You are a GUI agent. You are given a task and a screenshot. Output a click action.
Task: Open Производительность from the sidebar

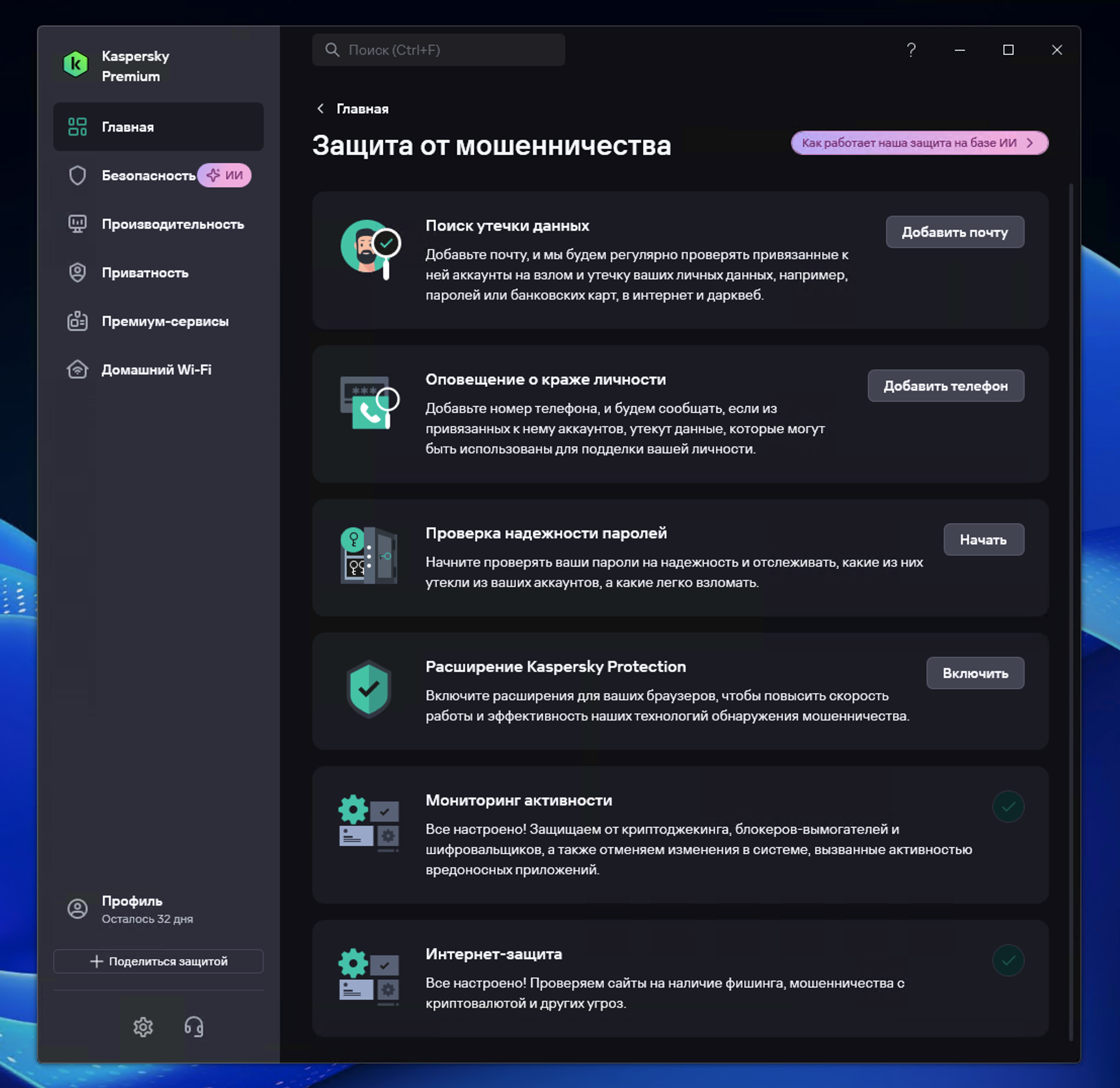173,224
